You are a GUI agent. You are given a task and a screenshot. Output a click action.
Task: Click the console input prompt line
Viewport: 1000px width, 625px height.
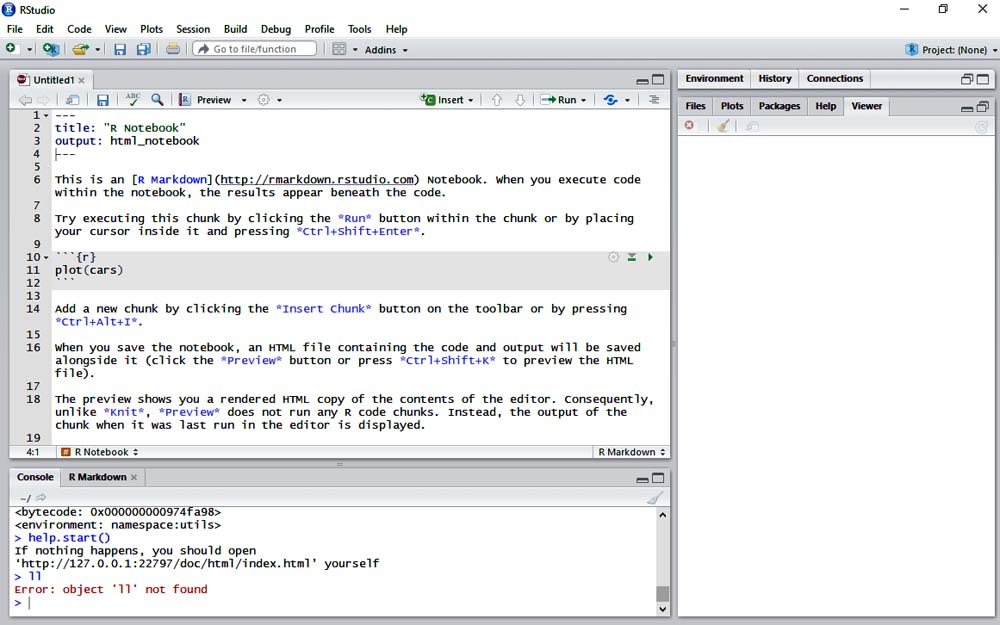(x=335, y=603)
